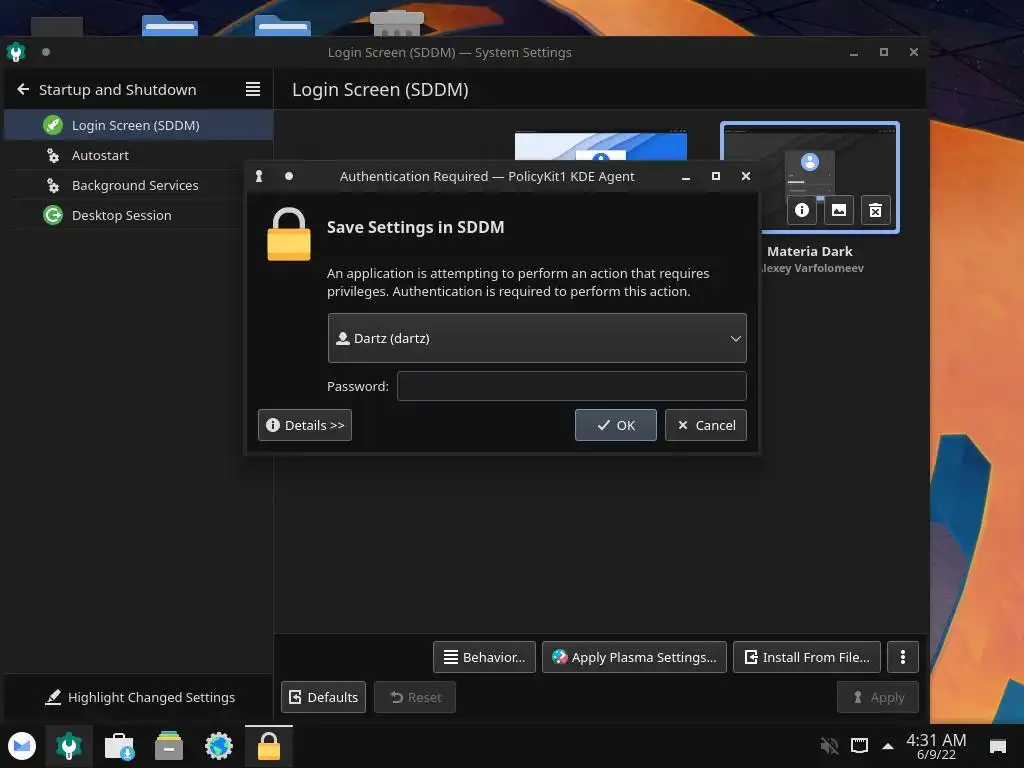
Task: Click the dialog's window menu icon
Action: pos(259,176)
